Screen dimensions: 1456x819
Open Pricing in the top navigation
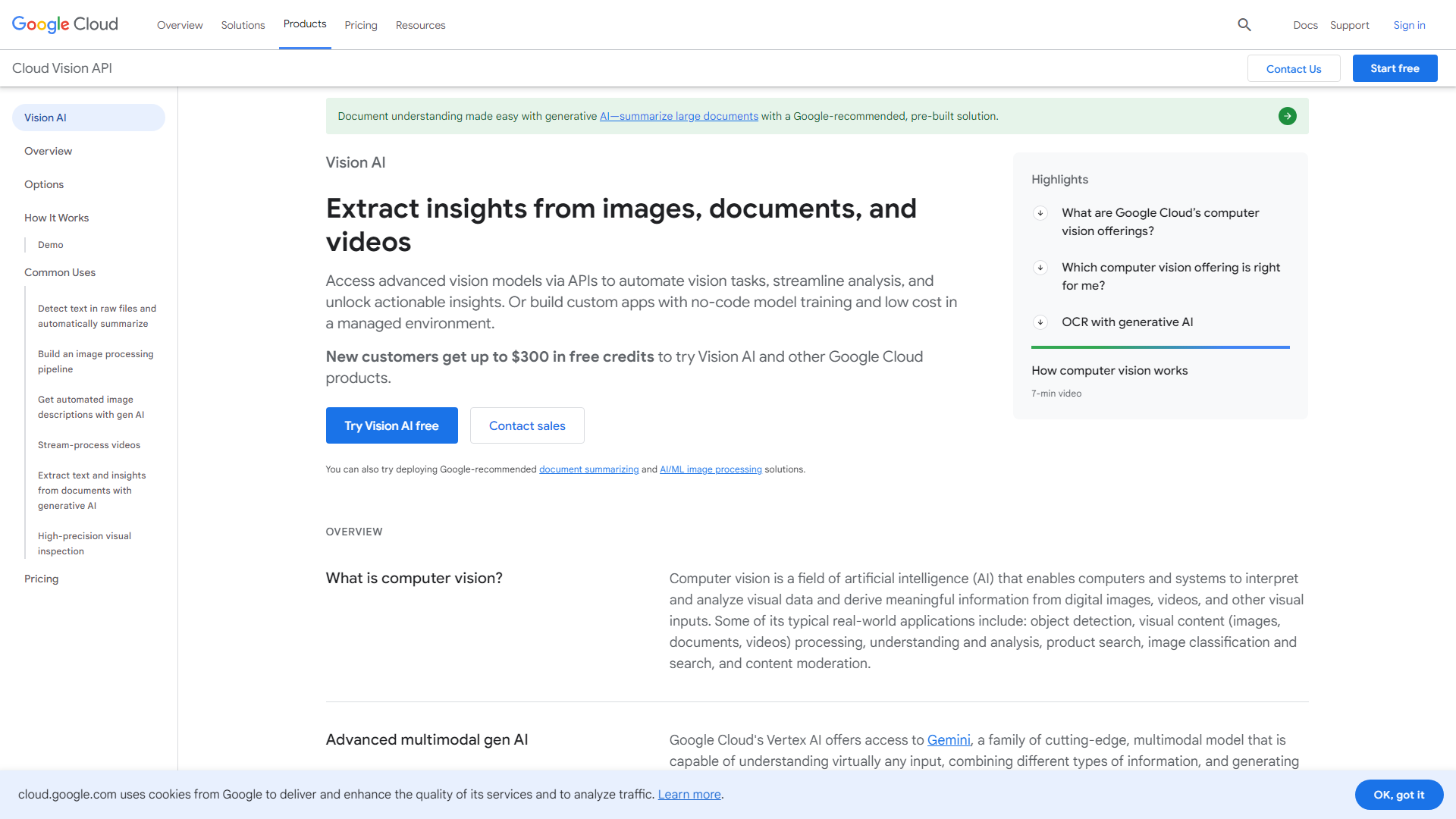click(361, 25)
